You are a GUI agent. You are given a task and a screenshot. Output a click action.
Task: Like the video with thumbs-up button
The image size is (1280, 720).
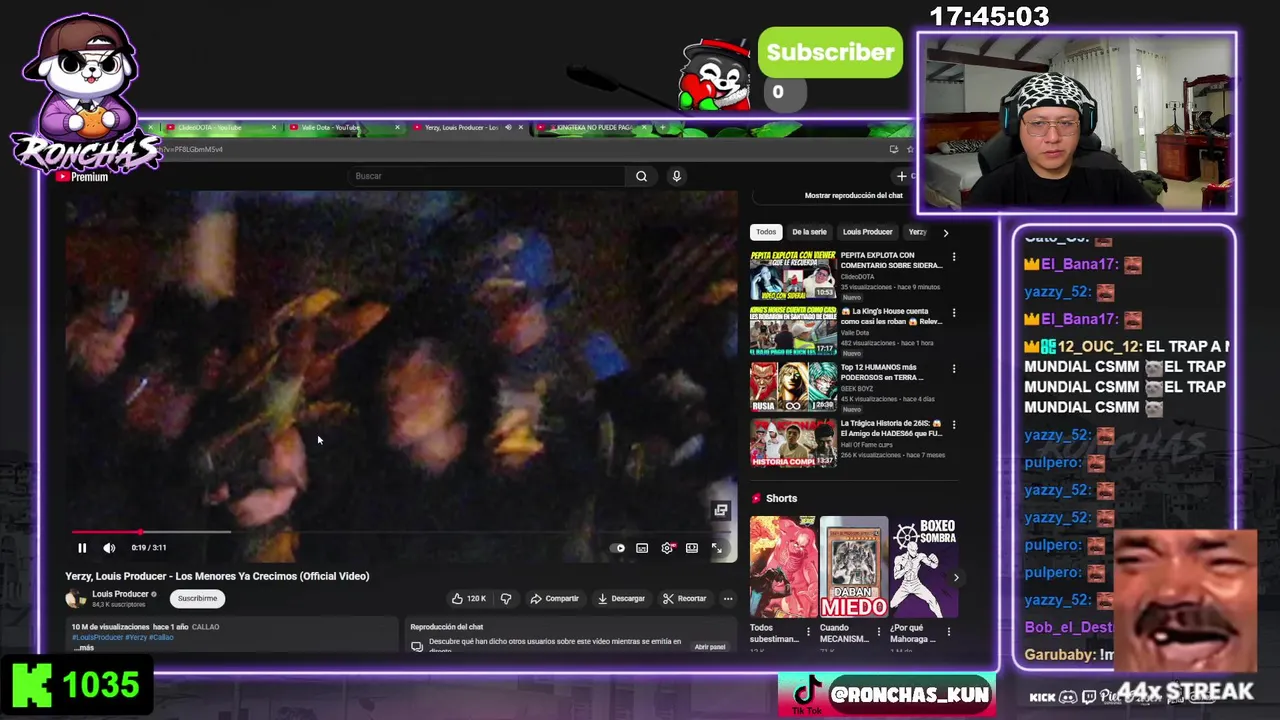click(468, 599)
